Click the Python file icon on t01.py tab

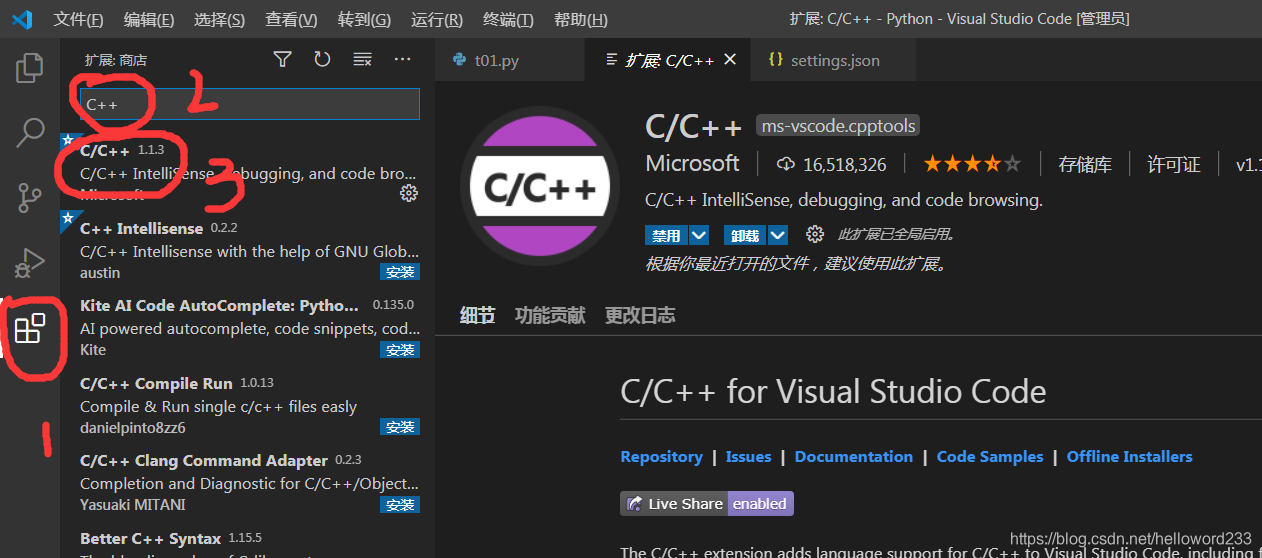pyautogui.click(x=460, y=60)
